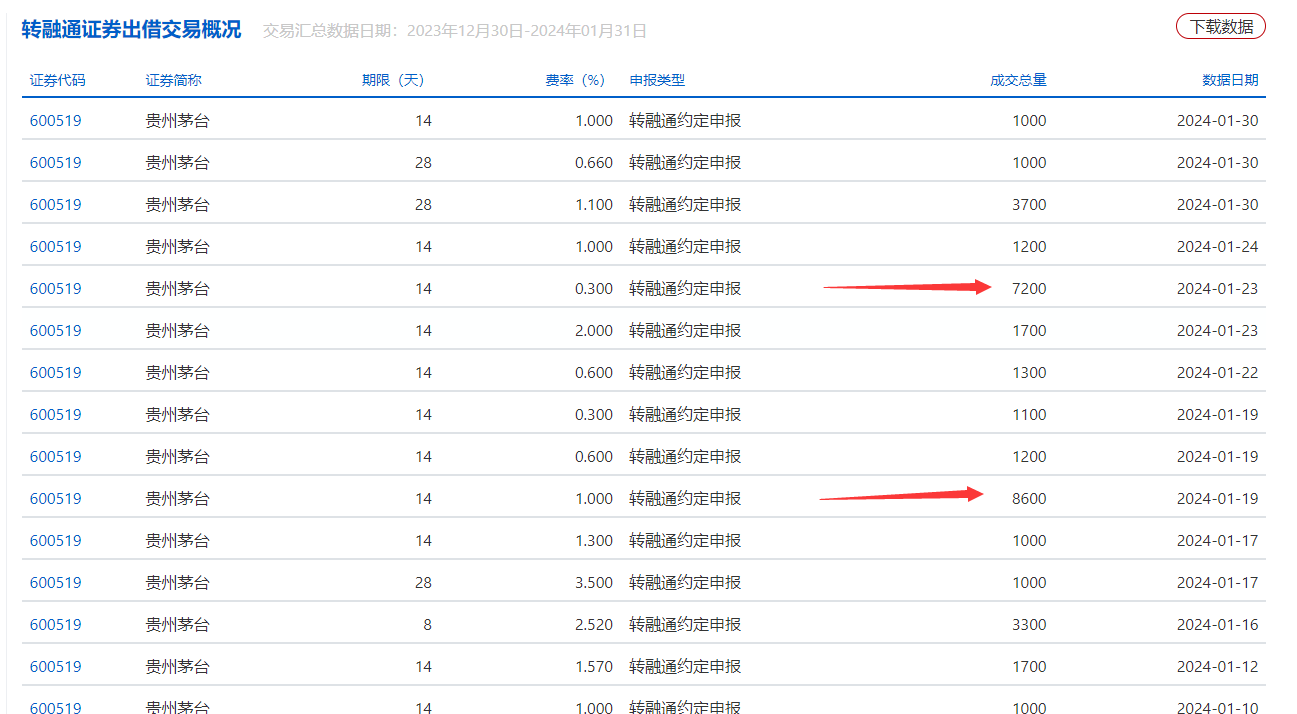Click 贵州茅台 in the 1.100 rate row
This screenshot has height=714, width=1297.
(x=177, y=205)
